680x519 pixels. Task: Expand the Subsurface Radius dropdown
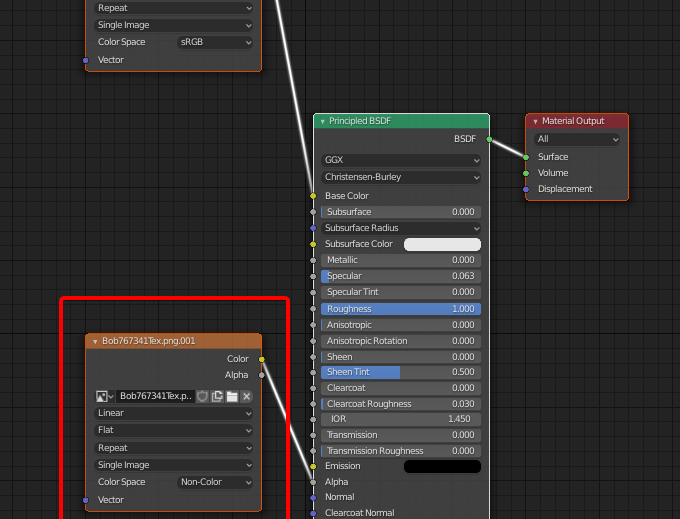point(401,228)
